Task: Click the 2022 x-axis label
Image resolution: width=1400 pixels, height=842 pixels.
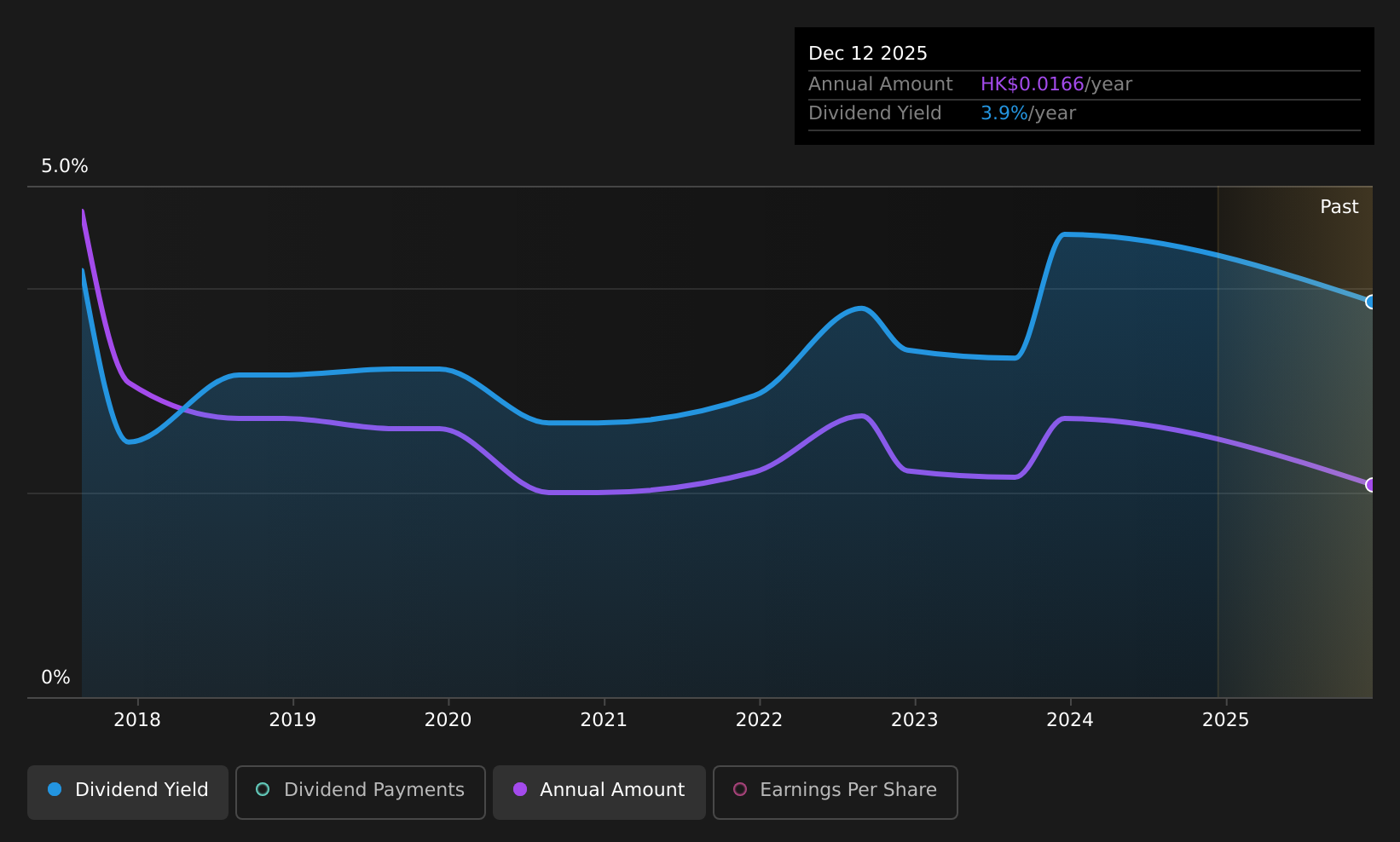Action: (x=759, y=720)
